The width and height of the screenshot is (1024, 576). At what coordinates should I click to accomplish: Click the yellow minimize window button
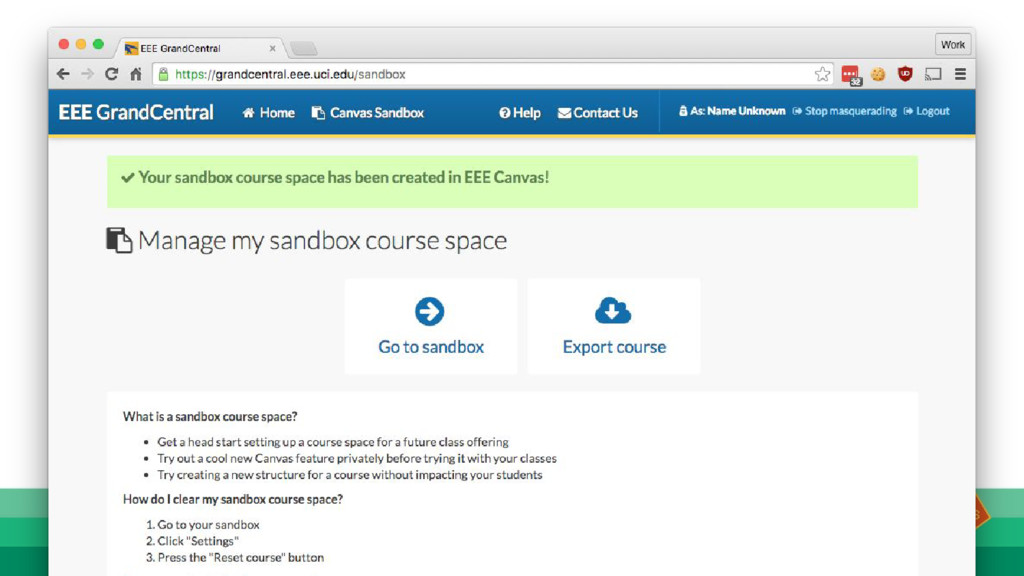tap(81, 44)
